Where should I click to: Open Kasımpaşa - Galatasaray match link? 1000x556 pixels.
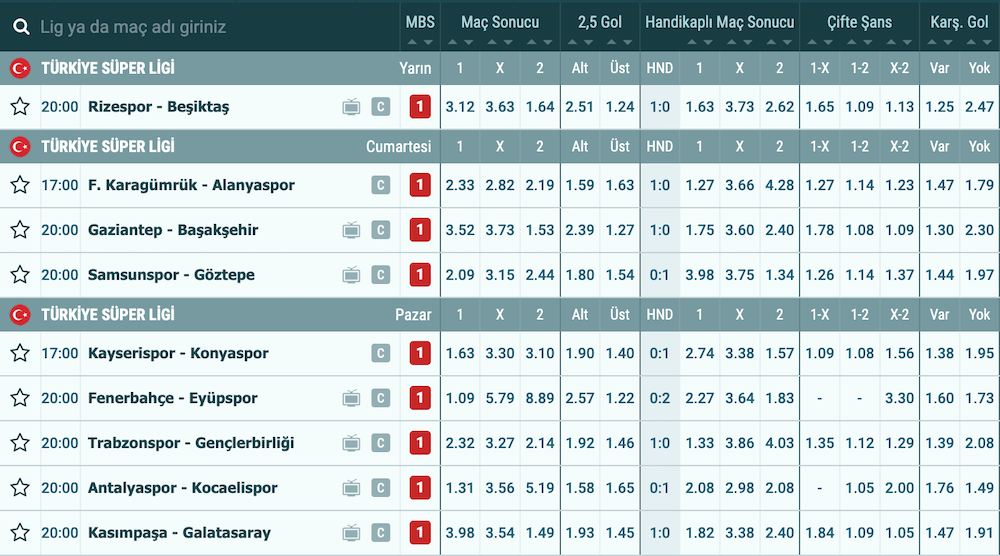179,532
